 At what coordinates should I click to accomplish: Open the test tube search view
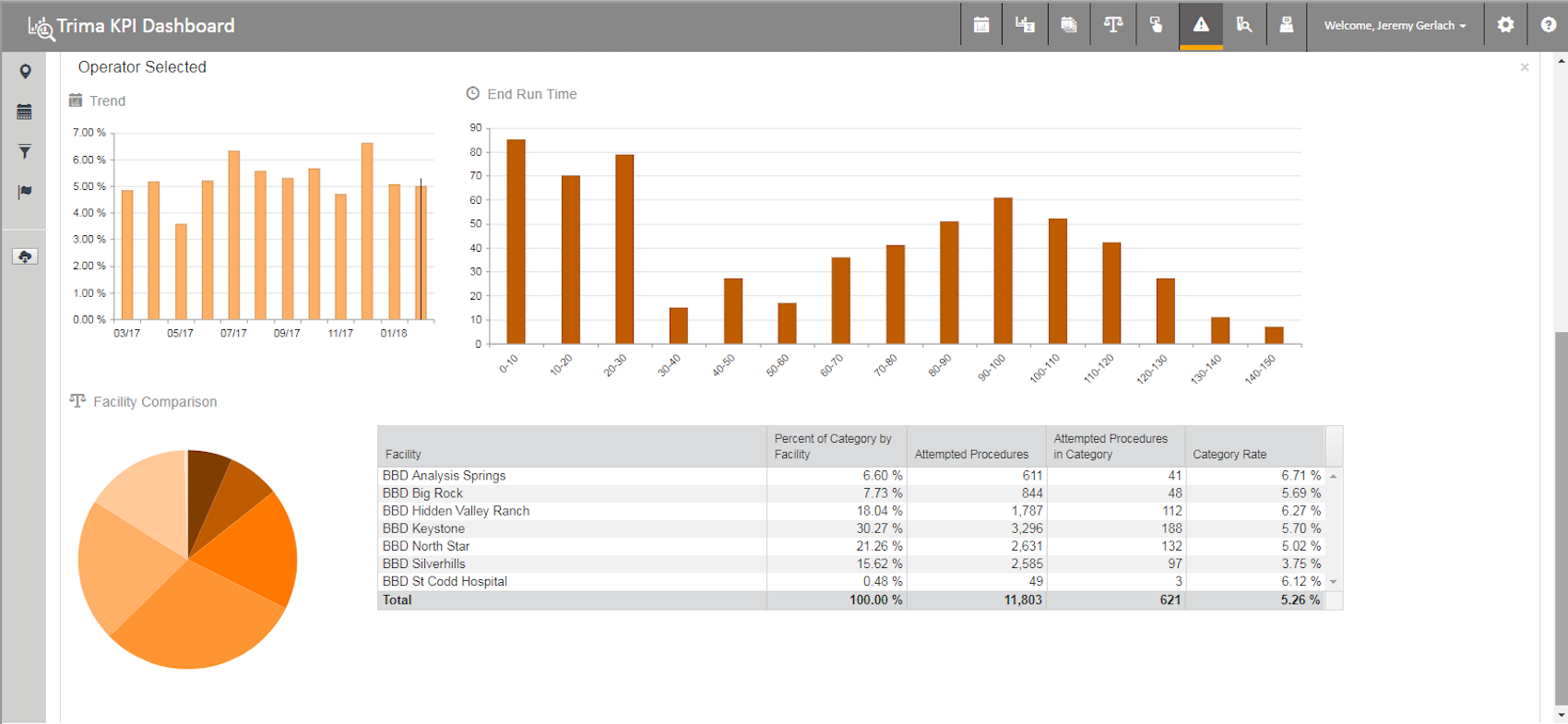(x=1243, y=26)
